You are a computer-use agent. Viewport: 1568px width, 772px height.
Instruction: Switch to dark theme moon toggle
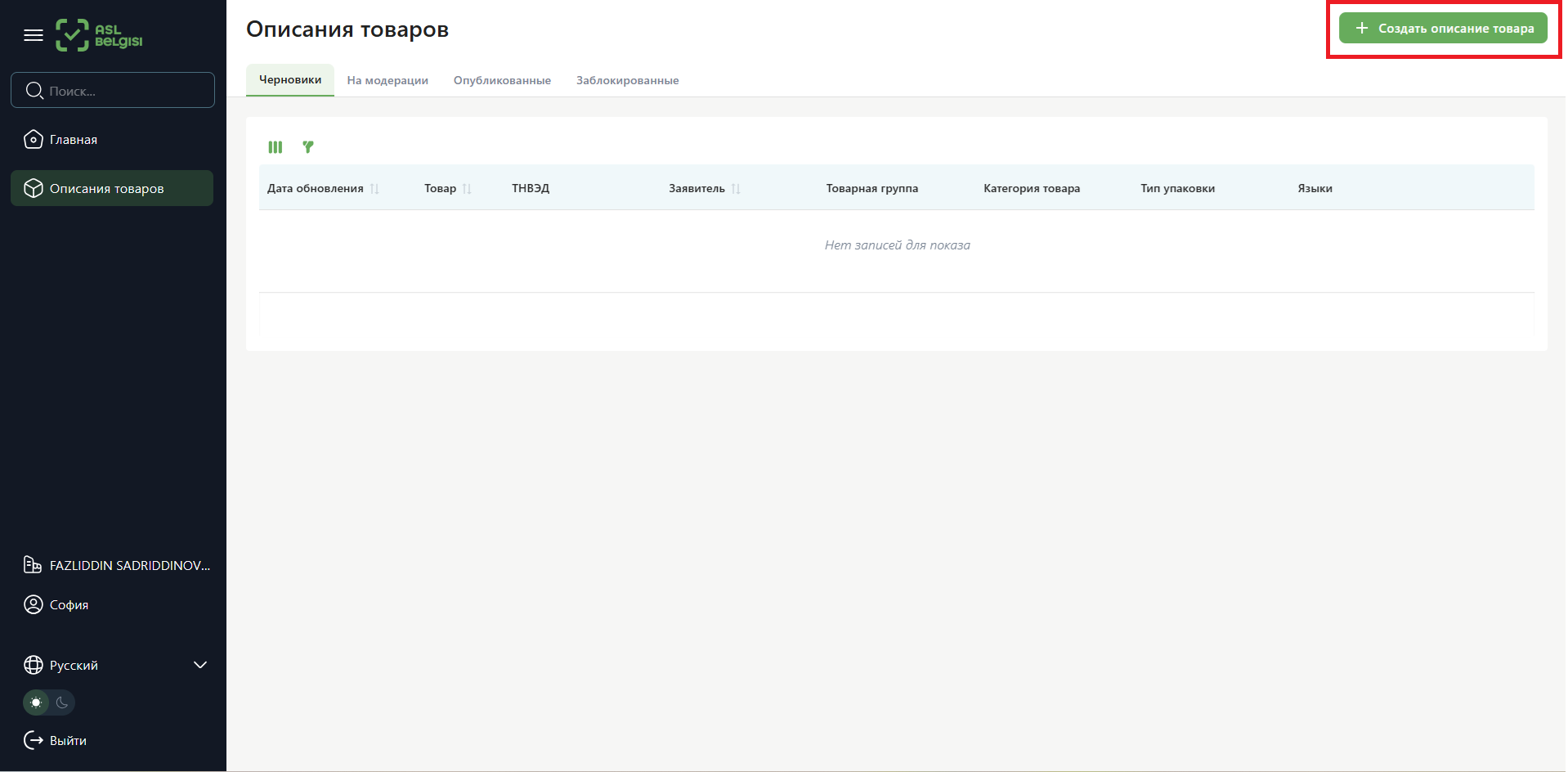tap(62, 702)
